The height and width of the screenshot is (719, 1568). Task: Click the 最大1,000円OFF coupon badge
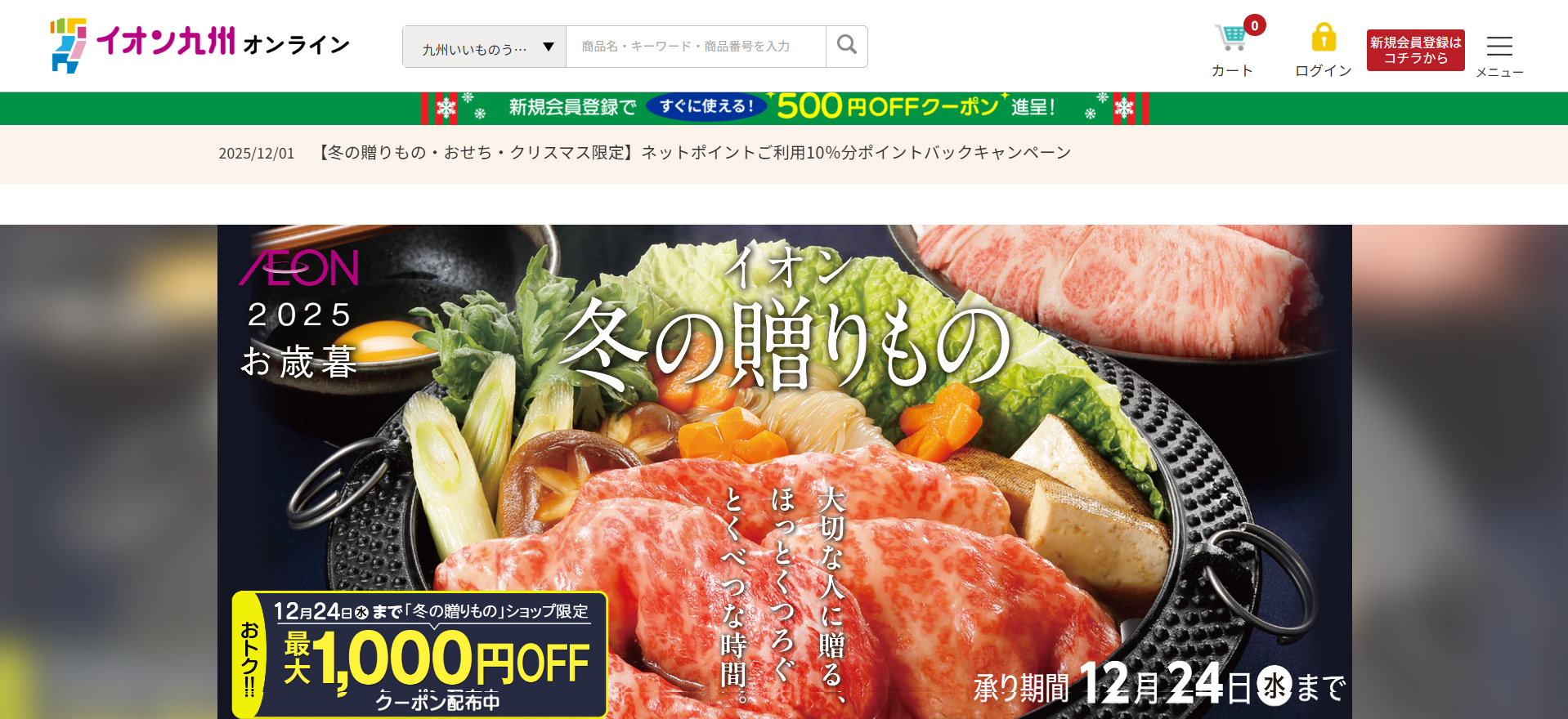419,654
